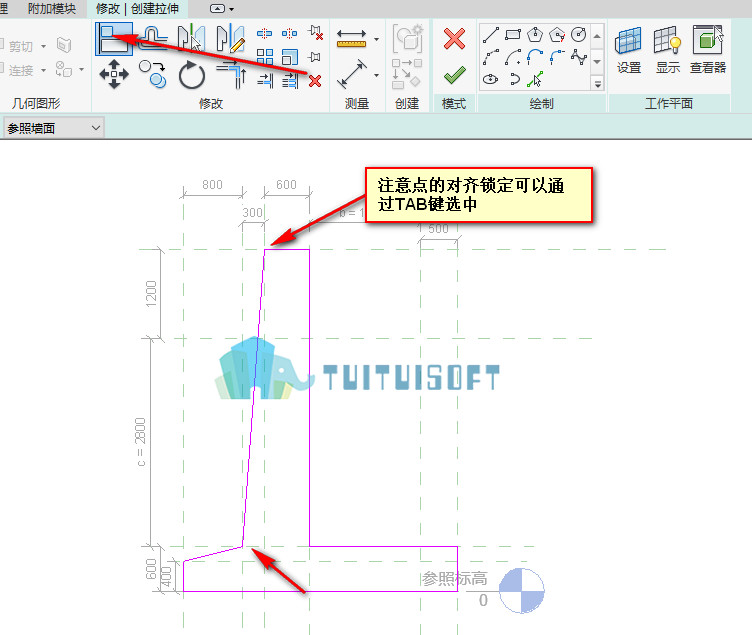The image size is (752, 635).
Task: Select the Copy tool
Action: point(153,74)
